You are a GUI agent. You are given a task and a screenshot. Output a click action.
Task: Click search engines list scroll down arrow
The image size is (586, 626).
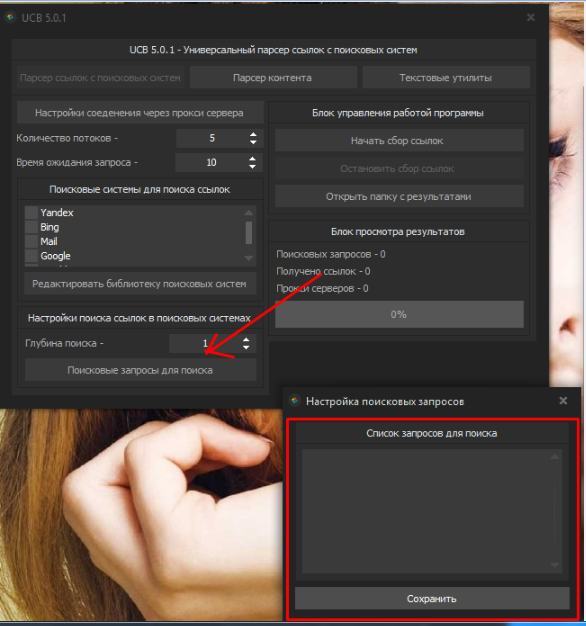pyautogui.click(x=249, y=258)
